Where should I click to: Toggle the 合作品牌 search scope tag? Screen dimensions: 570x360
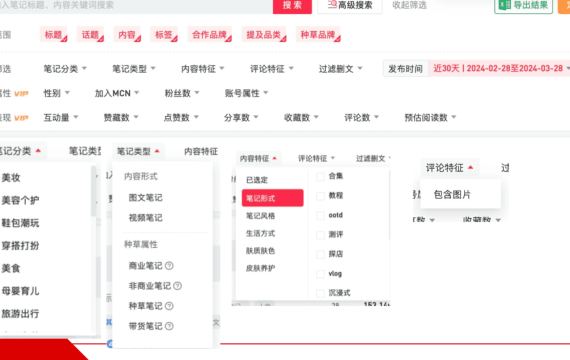(x=209, y=35)
